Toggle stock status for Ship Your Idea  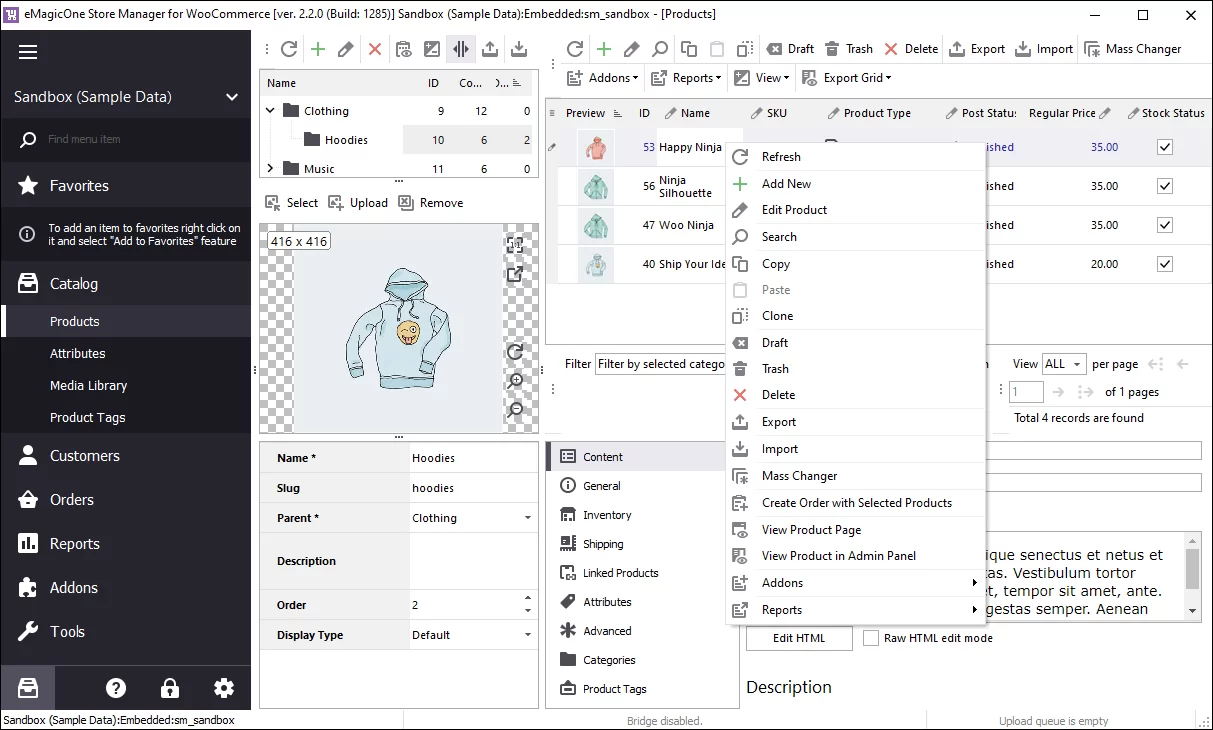(x=1164, y=264)
